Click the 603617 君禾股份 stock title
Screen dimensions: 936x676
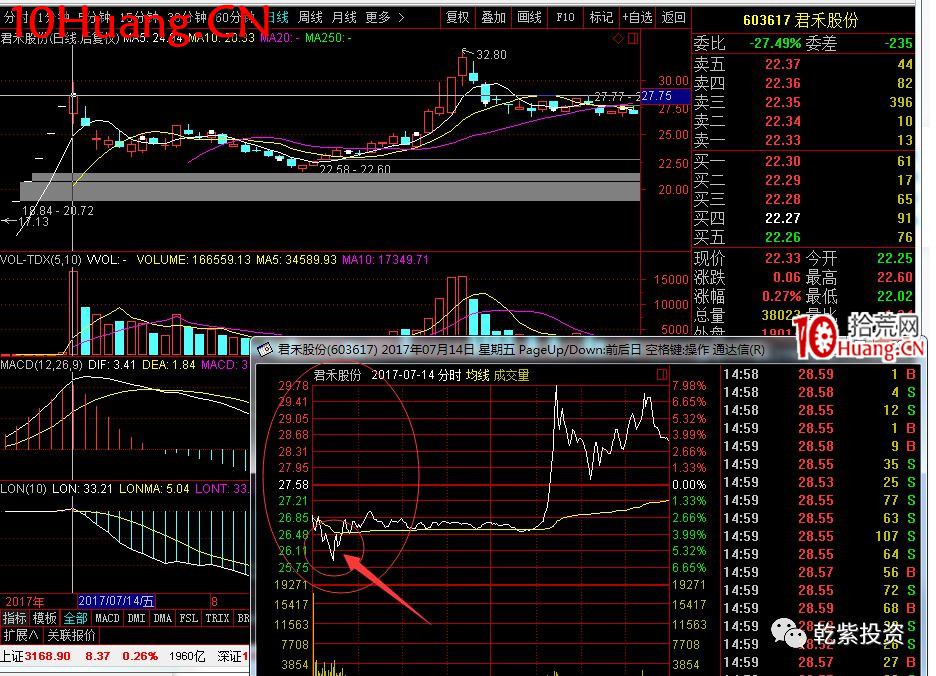click(800, 20)
